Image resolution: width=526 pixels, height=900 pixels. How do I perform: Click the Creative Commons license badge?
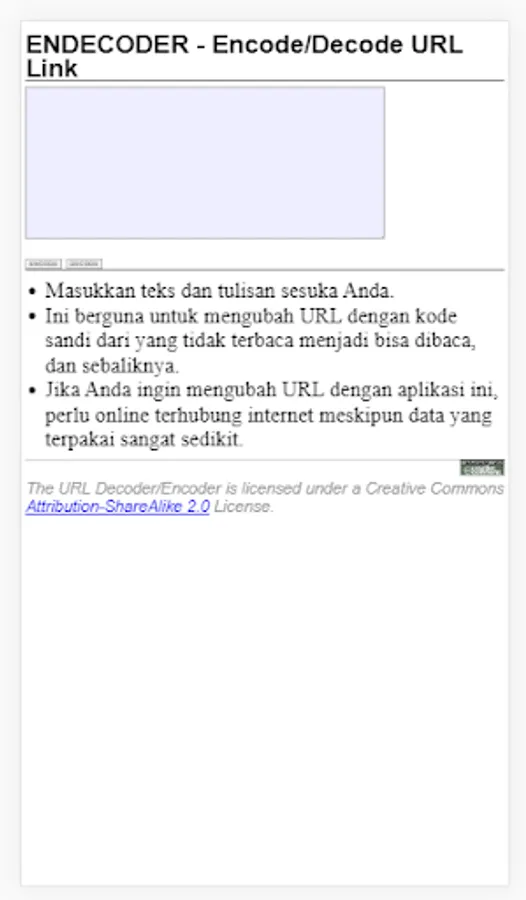tap(482, 467)
